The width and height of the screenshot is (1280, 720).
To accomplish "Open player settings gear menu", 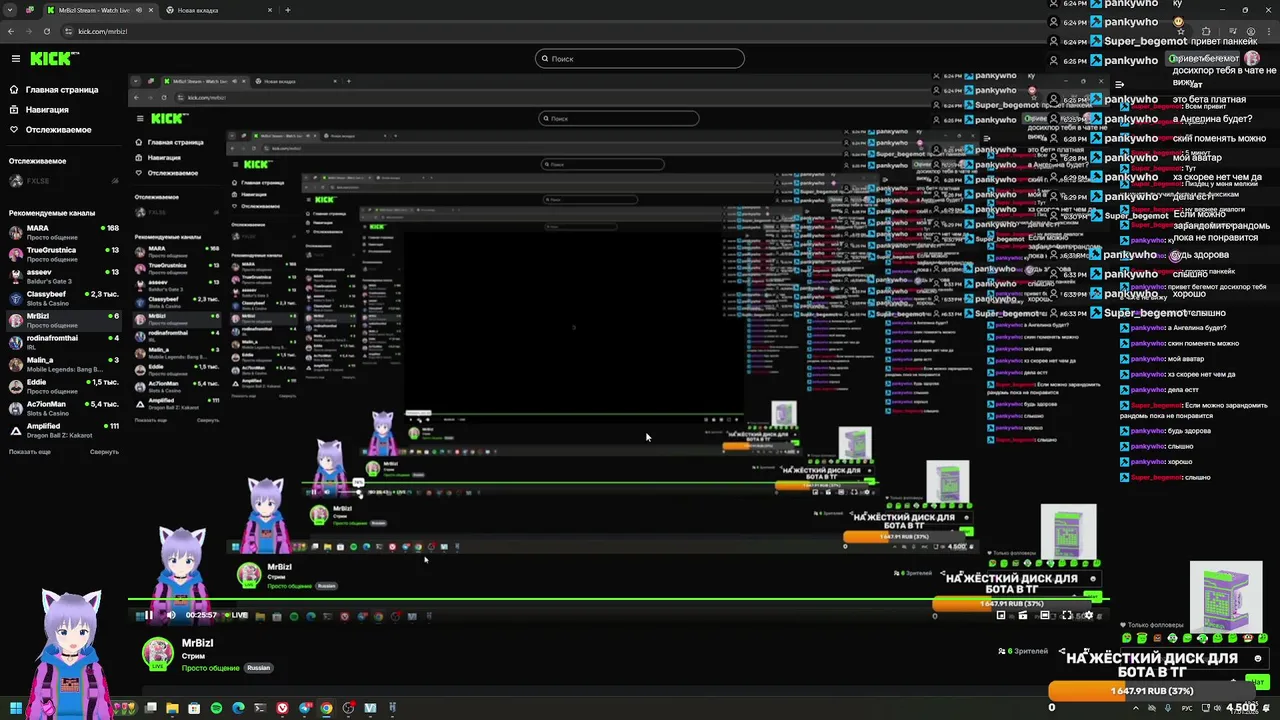I will [x=1088, y=615].
